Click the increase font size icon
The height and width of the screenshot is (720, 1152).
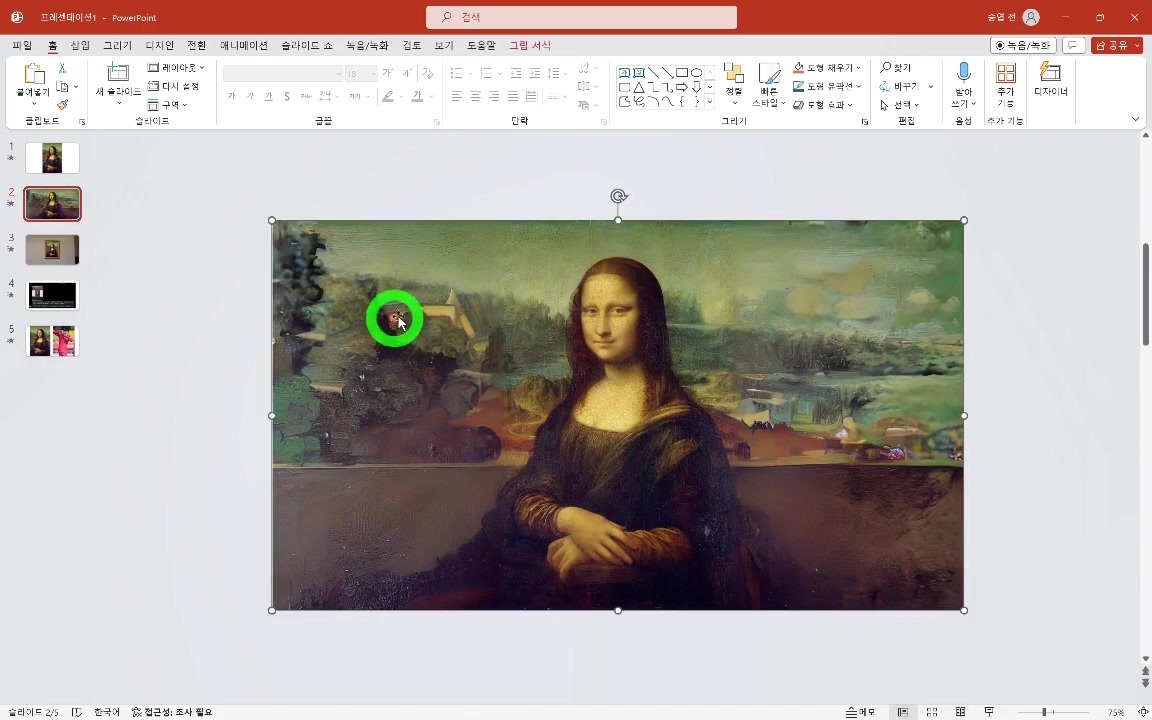click(387, 73)
